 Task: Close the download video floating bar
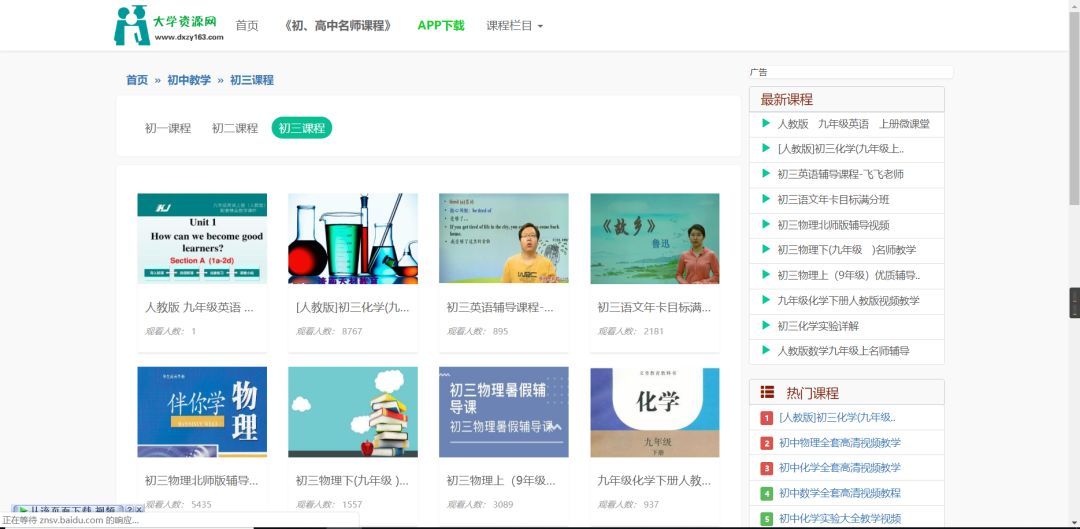point(139,509)
